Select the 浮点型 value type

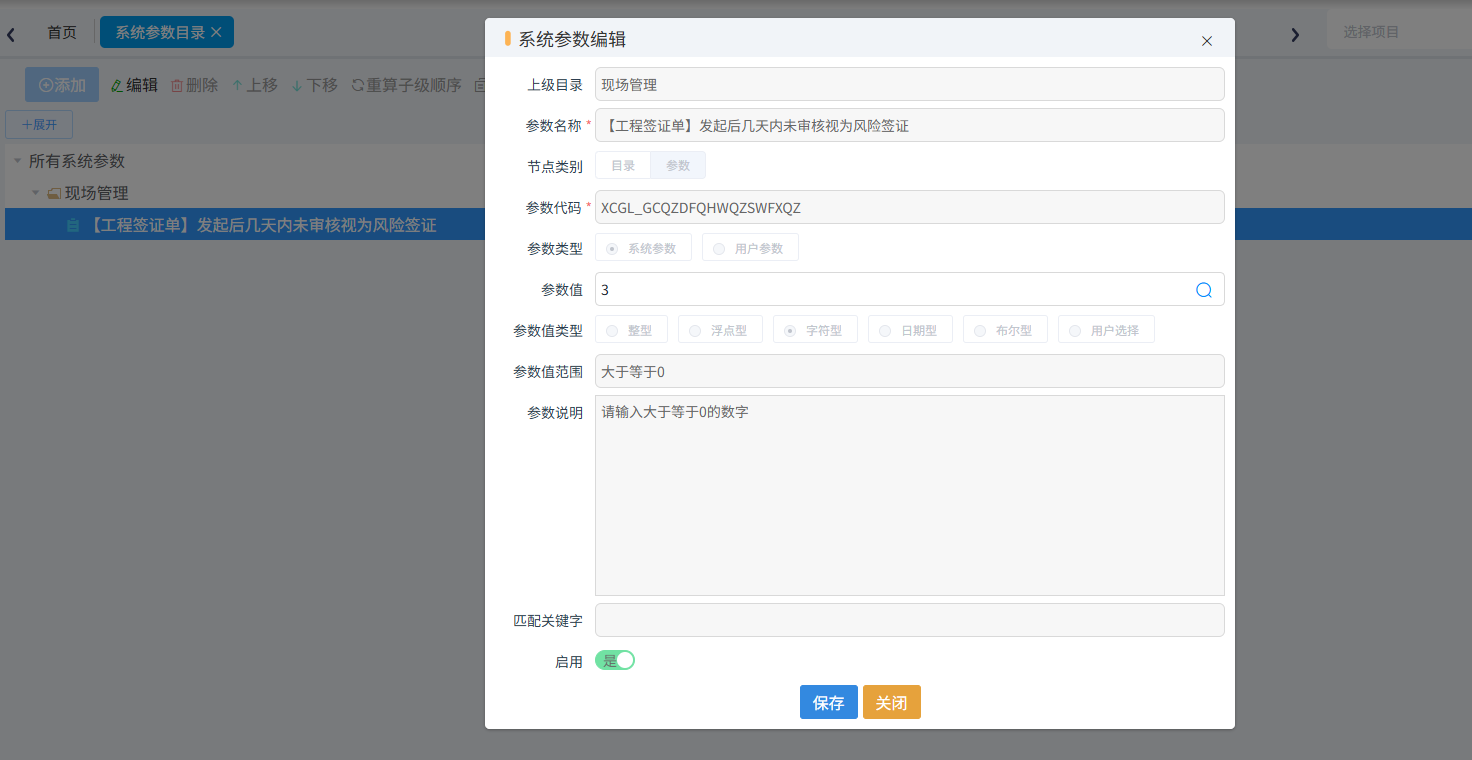[720, 330]
